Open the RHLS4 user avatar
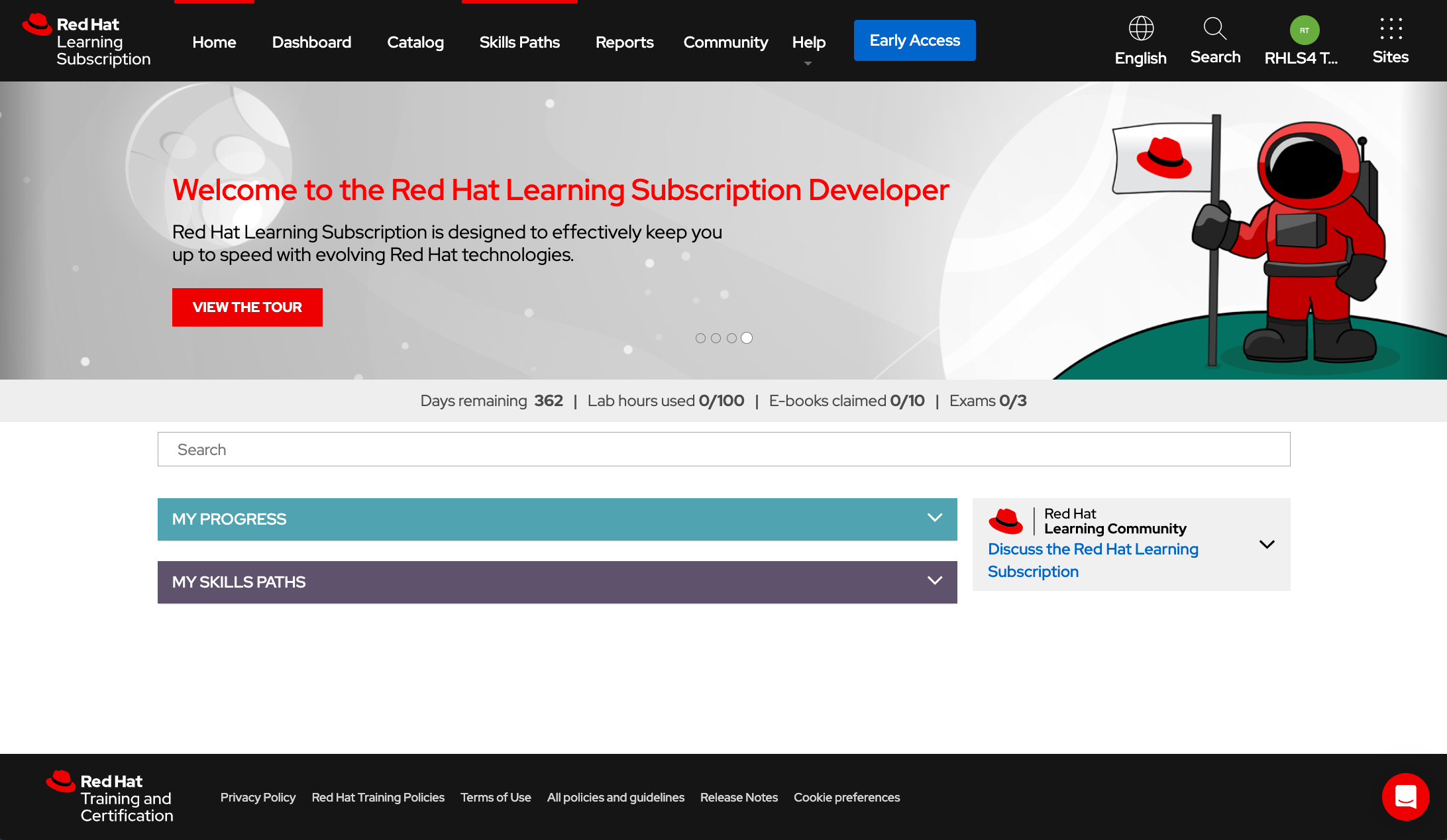The width and height of the screenshot is (1447, 840). [1303, 30]
